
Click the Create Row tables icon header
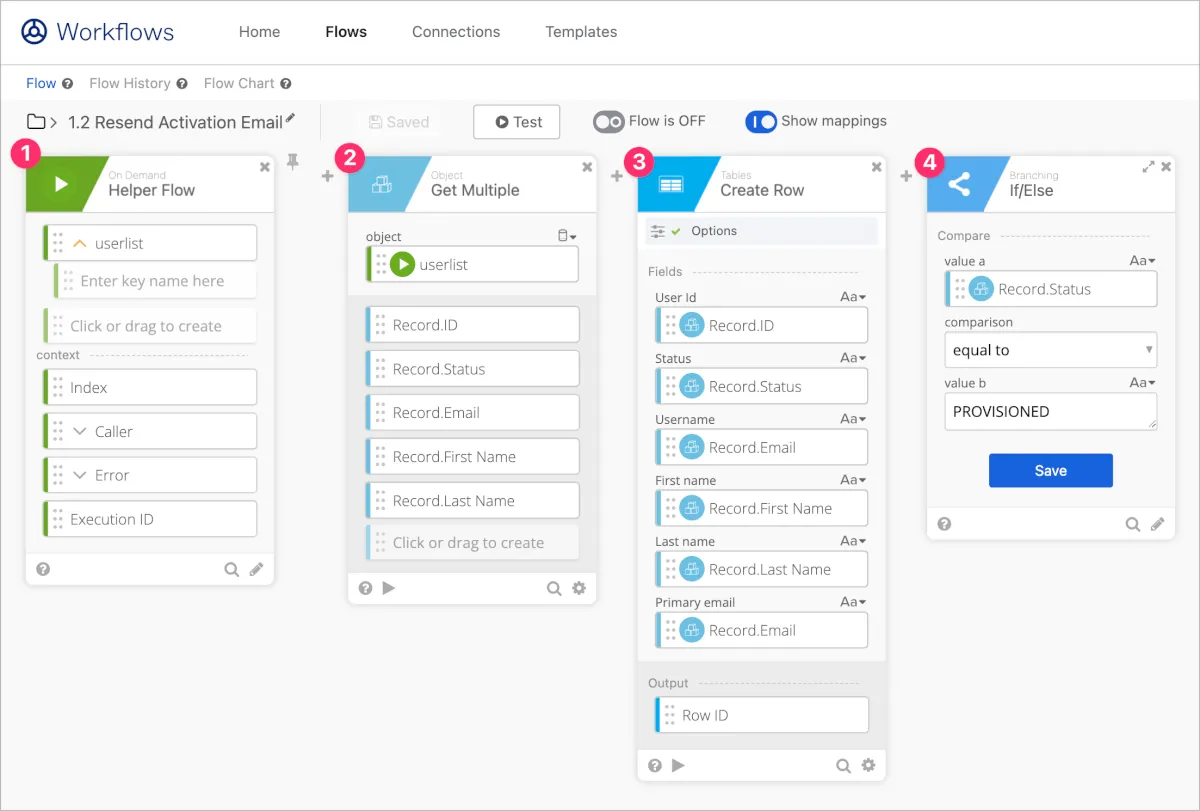671,184
